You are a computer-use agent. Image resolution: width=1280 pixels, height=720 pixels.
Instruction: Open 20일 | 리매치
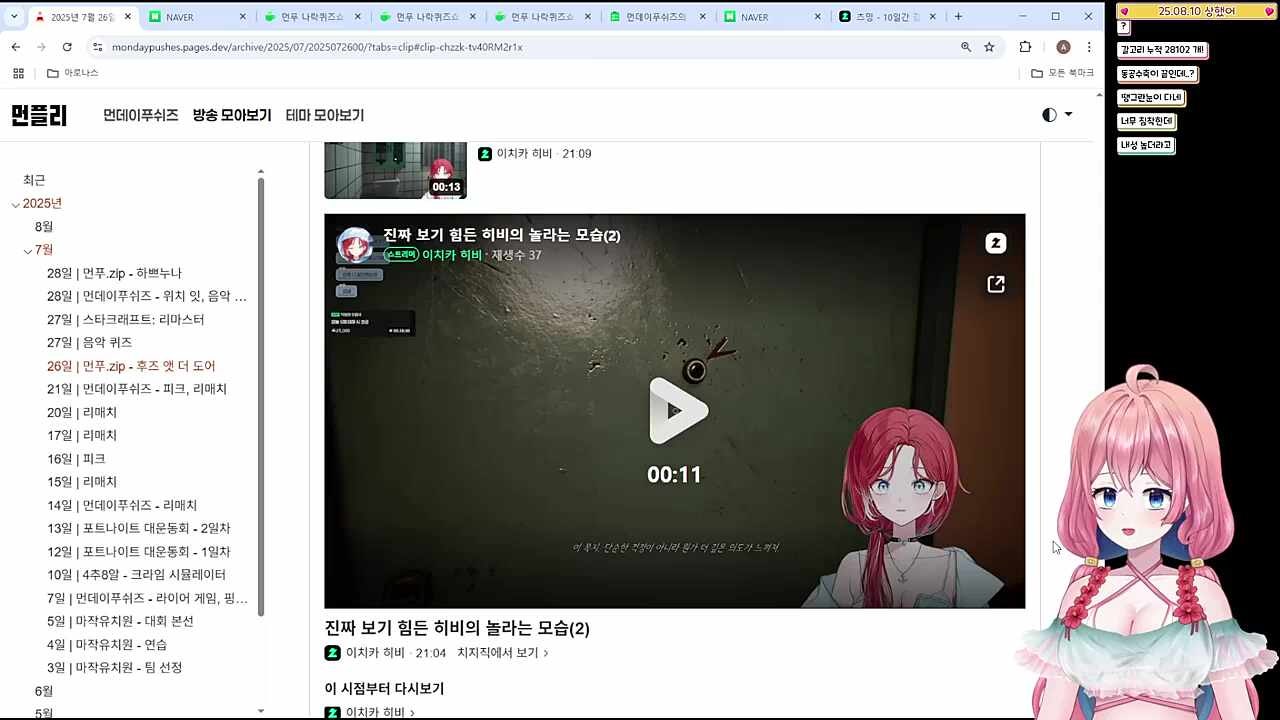click(82, 412)
